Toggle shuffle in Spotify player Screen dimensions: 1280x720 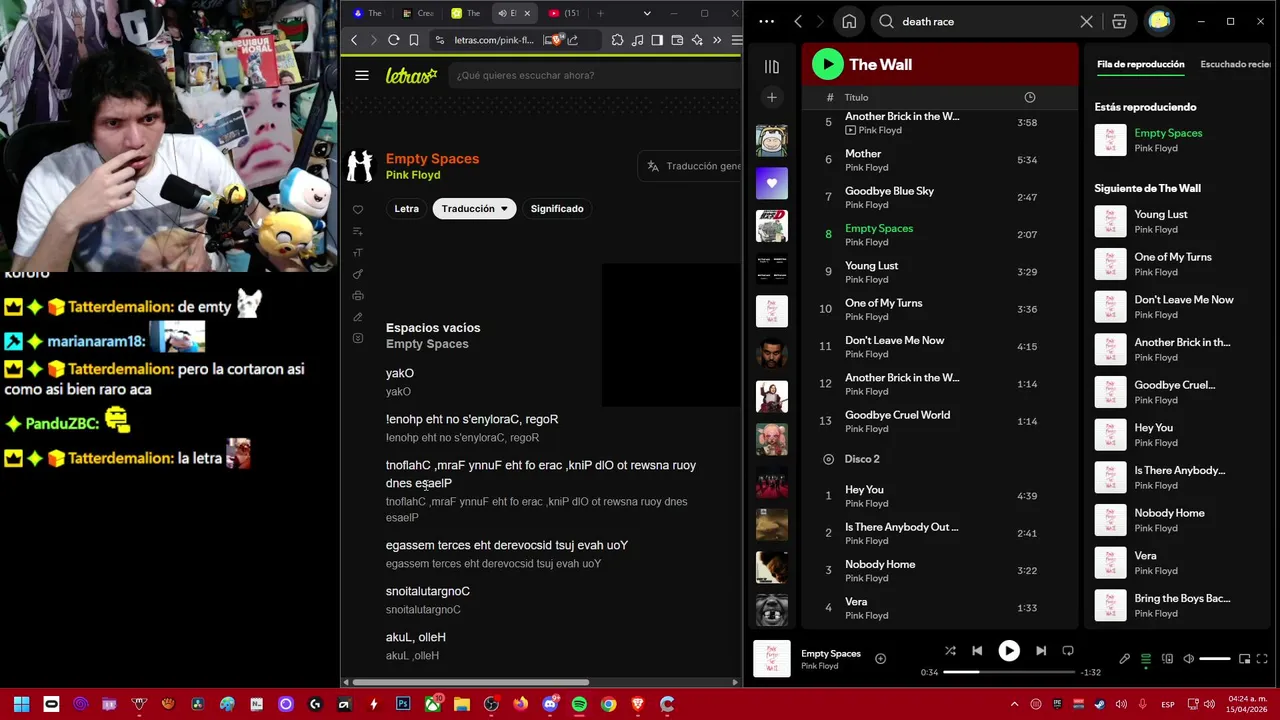tap(950, 650)
